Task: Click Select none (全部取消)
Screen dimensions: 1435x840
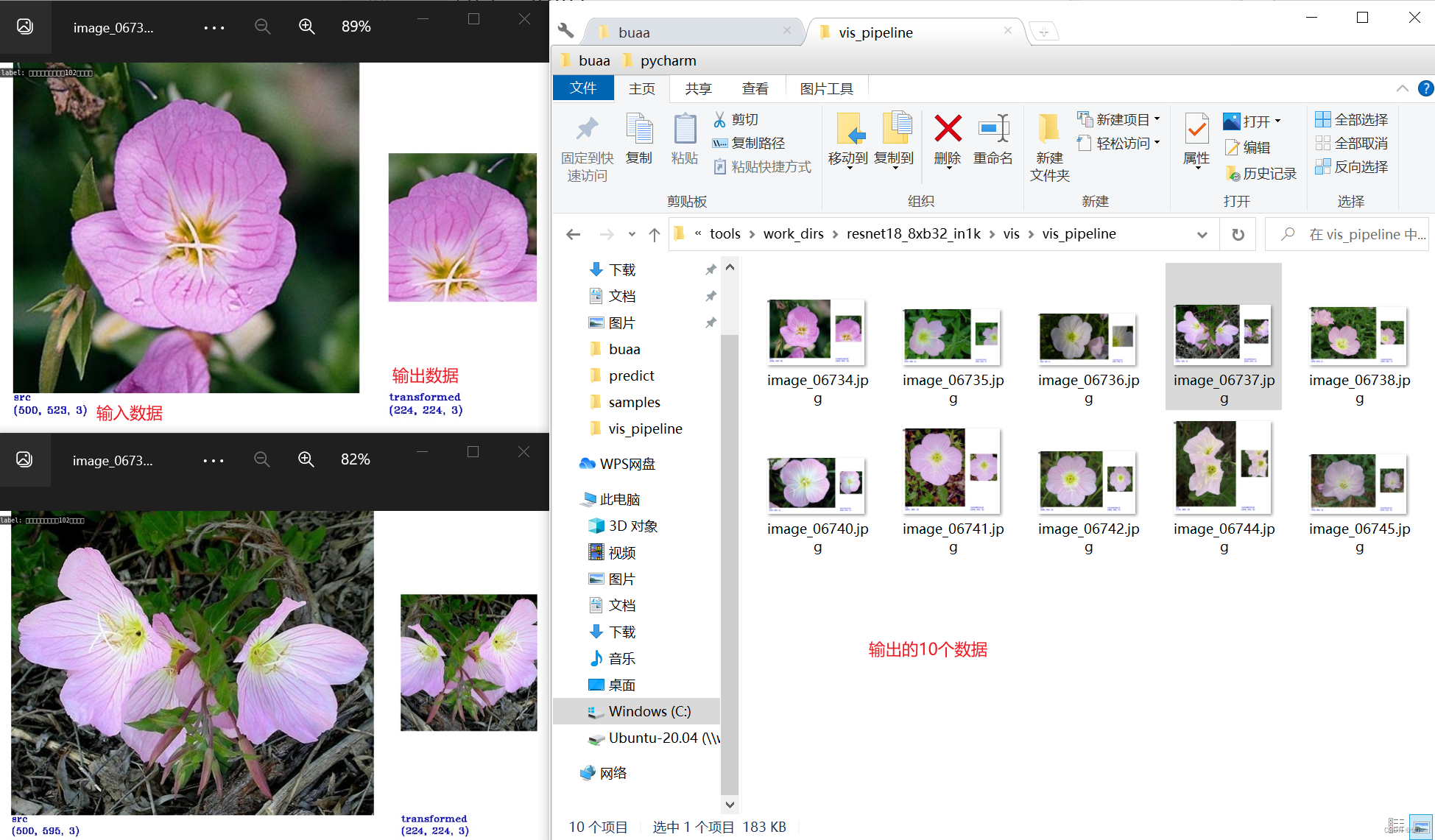Action: tap(1352, 143)
